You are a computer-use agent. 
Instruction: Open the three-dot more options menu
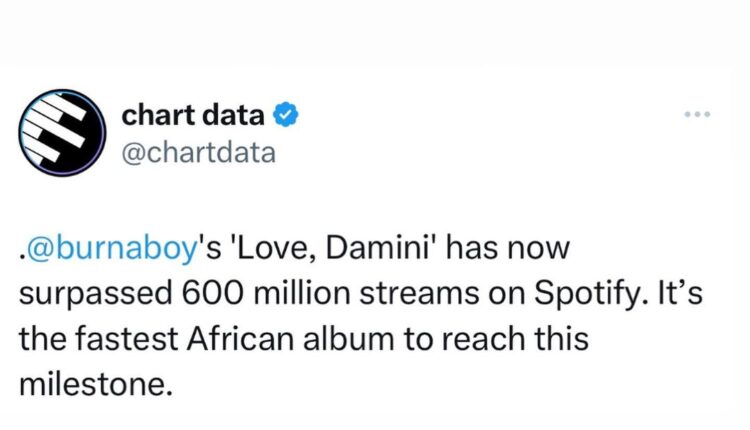pyautogui.click(x=695, y=115)
